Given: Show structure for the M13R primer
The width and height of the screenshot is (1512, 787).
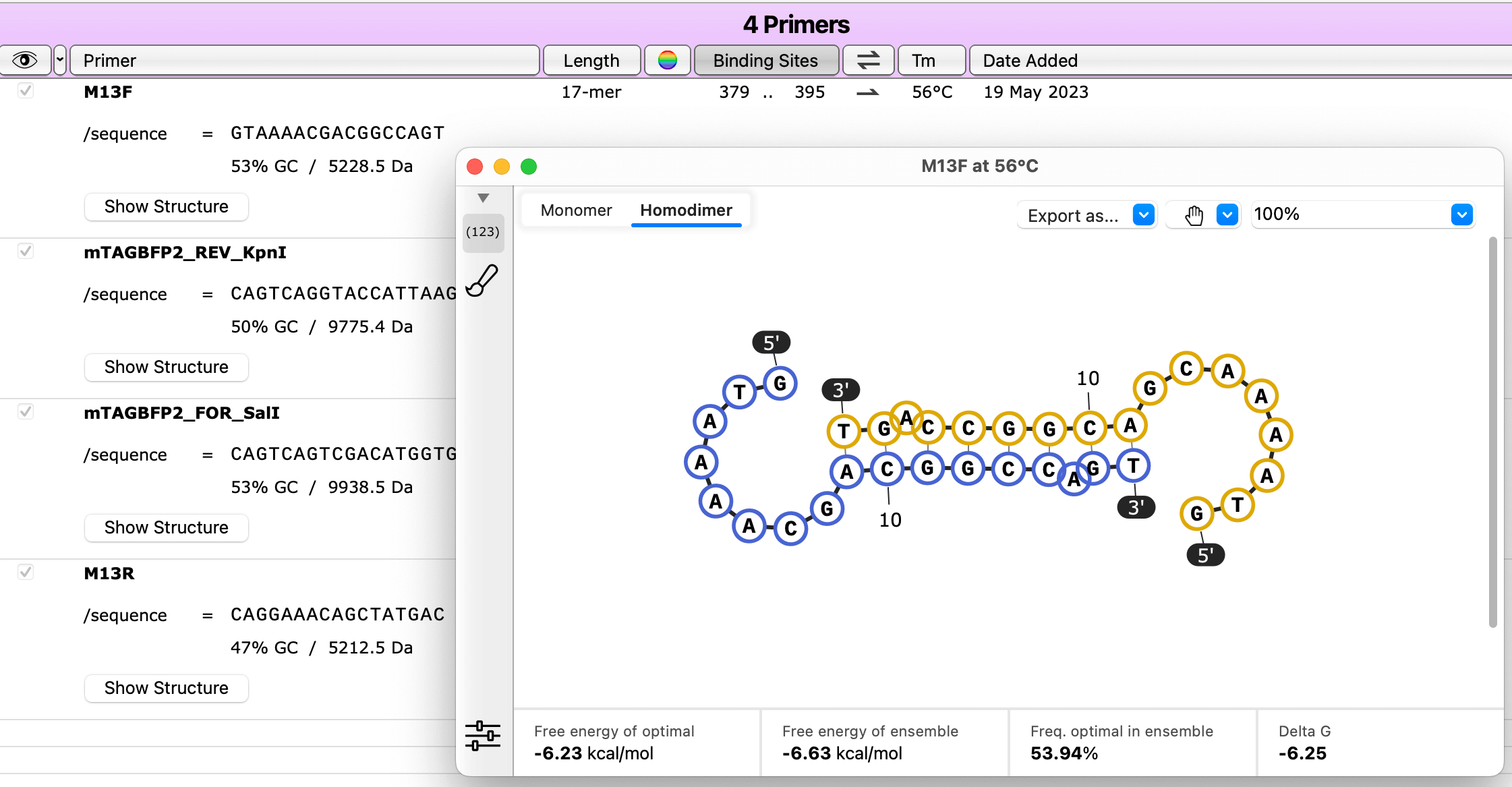Looking at the screenshot, I should tap(166, 688).
